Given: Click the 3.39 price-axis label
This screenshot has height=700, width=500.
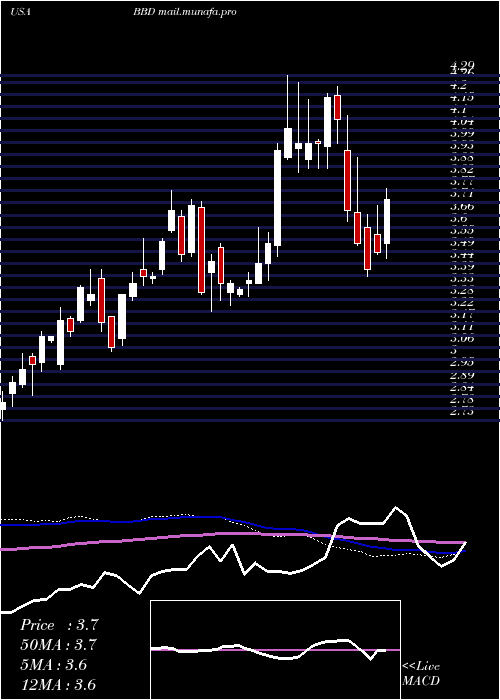Looking at the screenshot, I should [462, 267].
